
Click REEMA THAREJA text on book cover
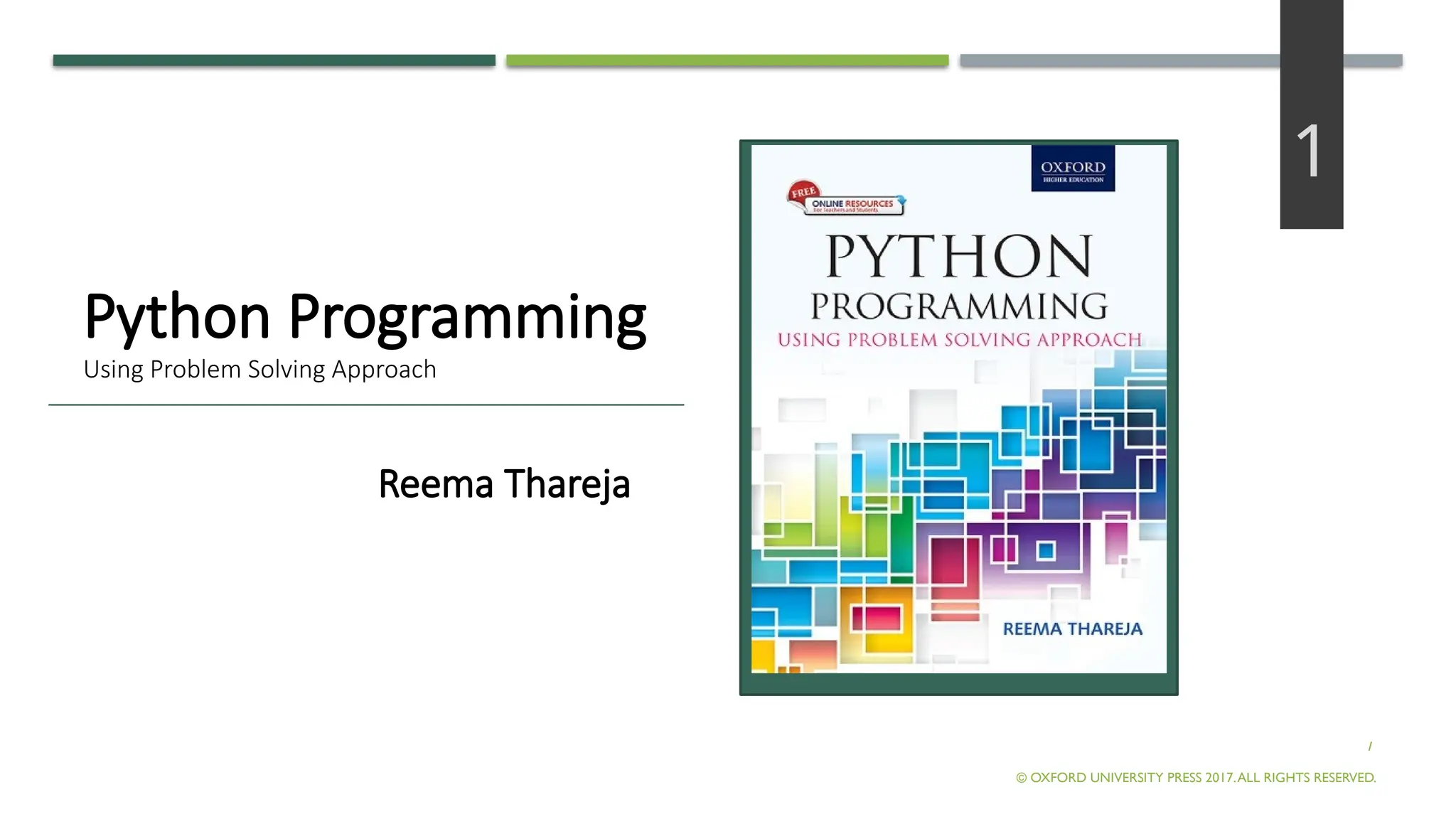click(x=1072, y=629)
